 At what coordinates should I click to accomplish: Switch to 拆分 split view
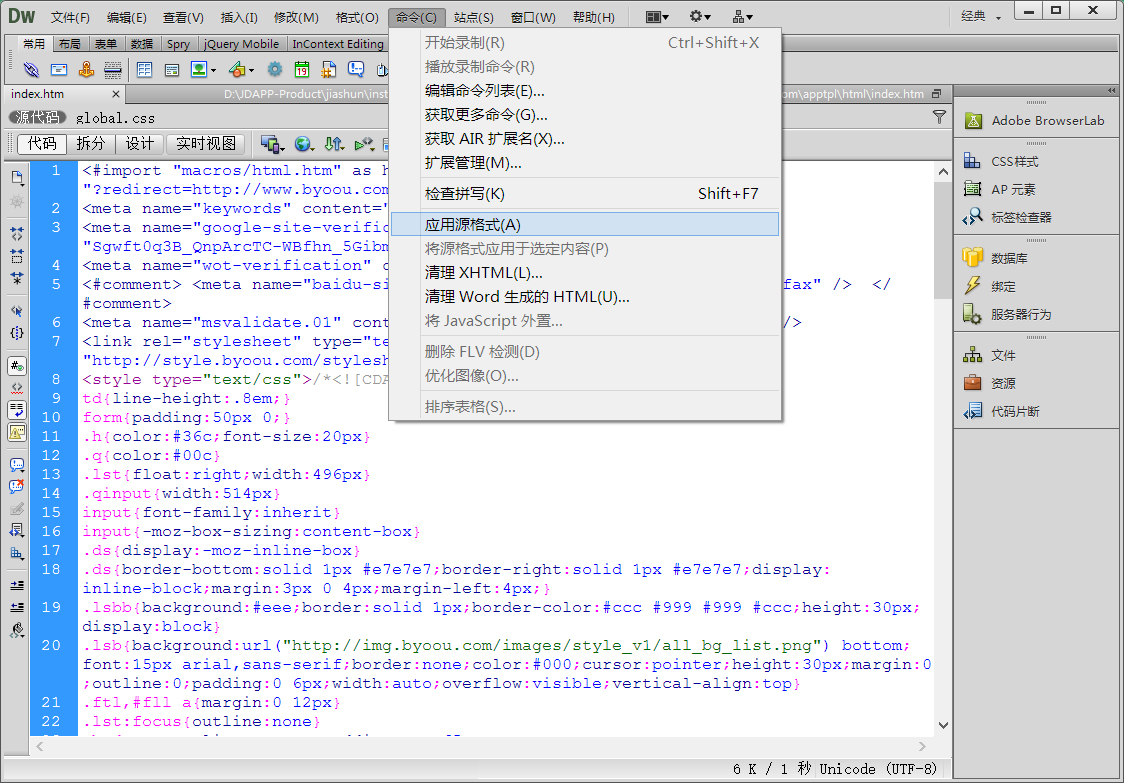click(x=91, y=144)
